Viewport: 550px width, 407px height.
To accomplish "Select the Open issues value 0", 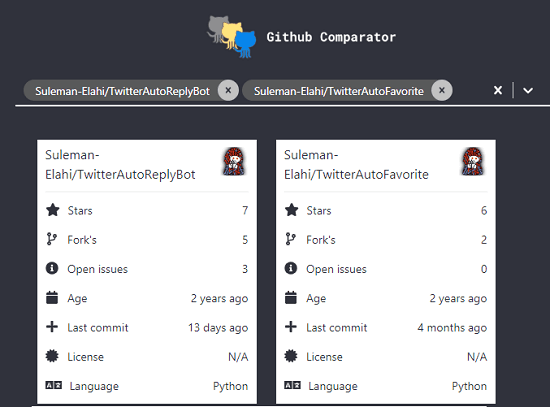I will tap(484, 269).
